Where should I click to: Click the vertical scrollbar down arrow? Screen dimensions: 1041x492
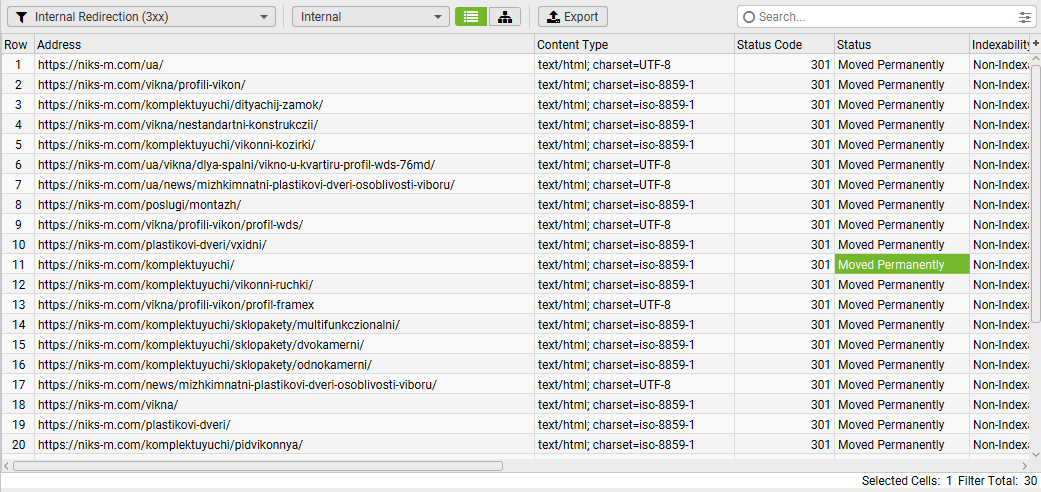[1036, 453]
